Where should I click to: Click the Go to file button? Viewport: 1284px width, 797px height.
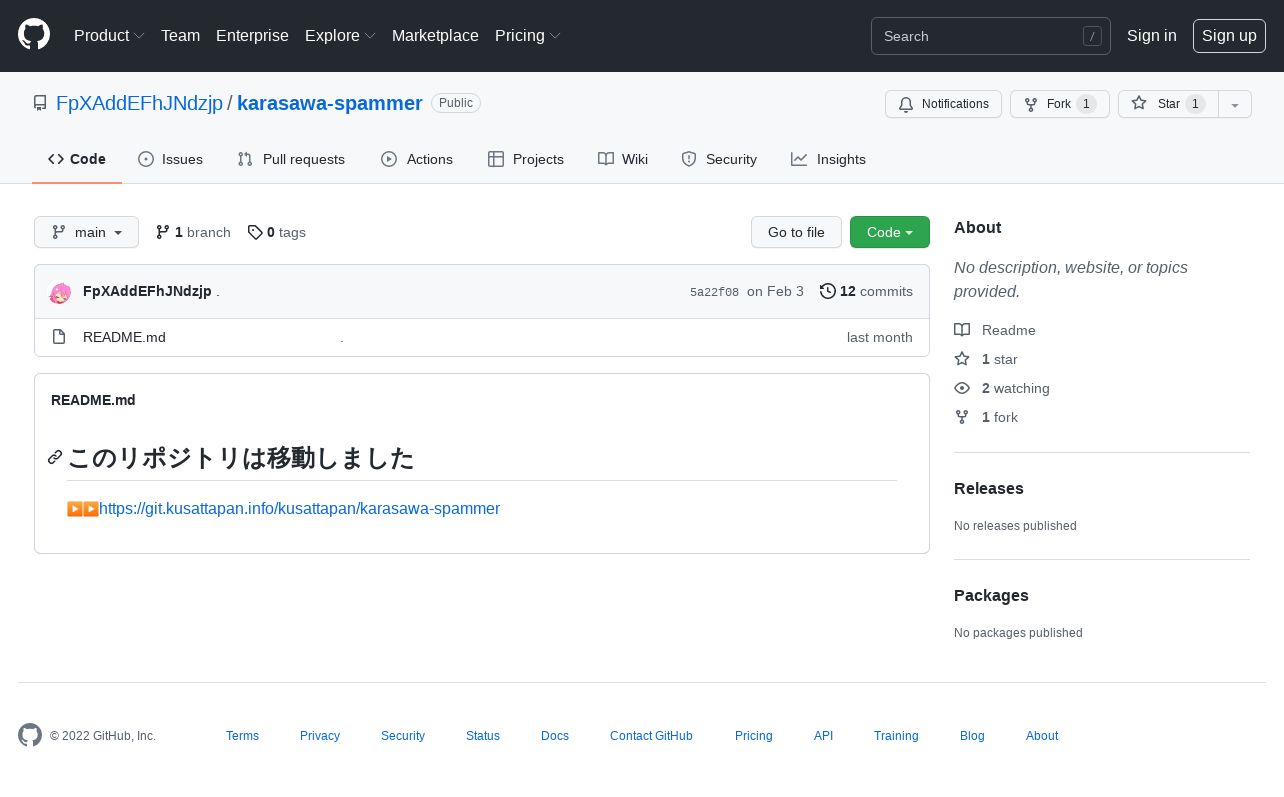point(796,232)
